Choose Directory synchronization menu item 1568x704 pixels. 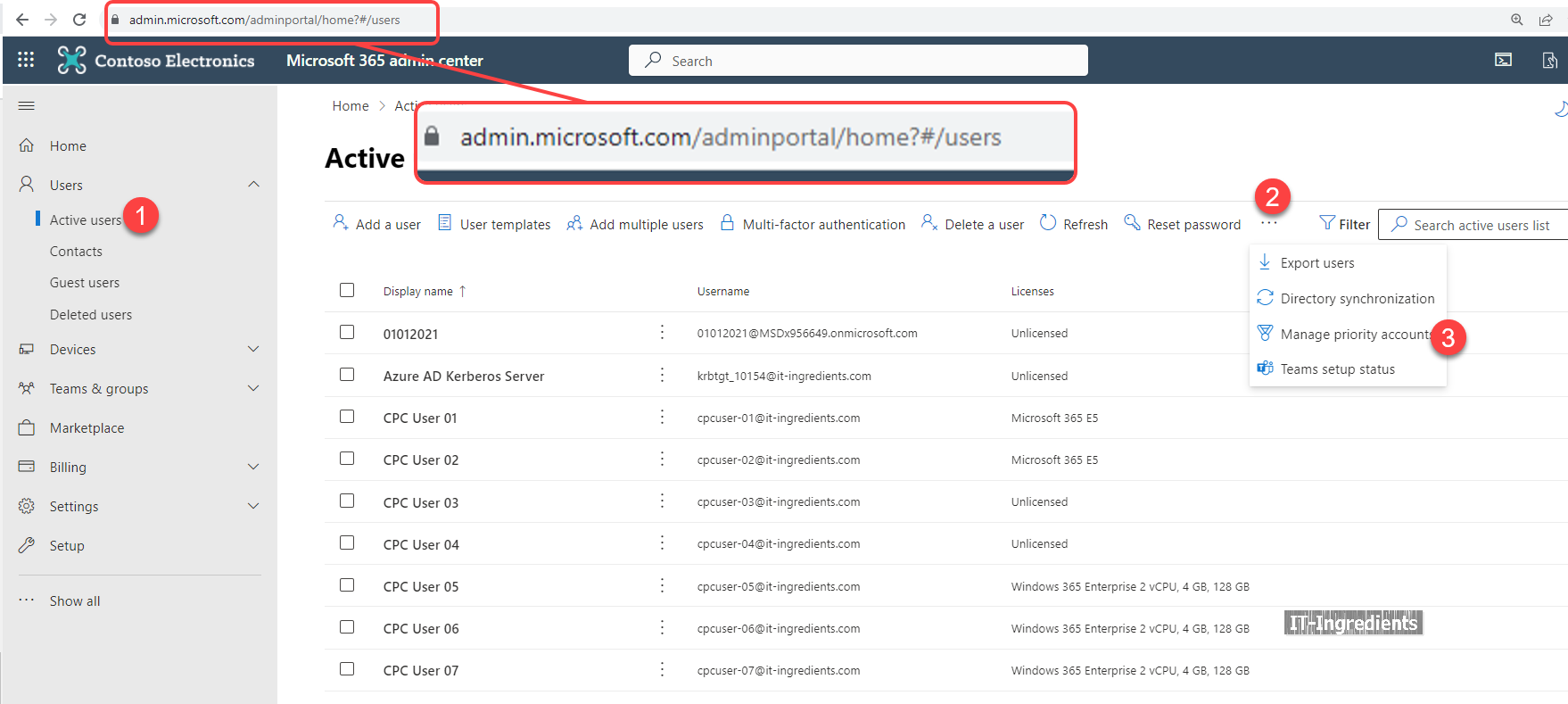tap(1348, 298)
